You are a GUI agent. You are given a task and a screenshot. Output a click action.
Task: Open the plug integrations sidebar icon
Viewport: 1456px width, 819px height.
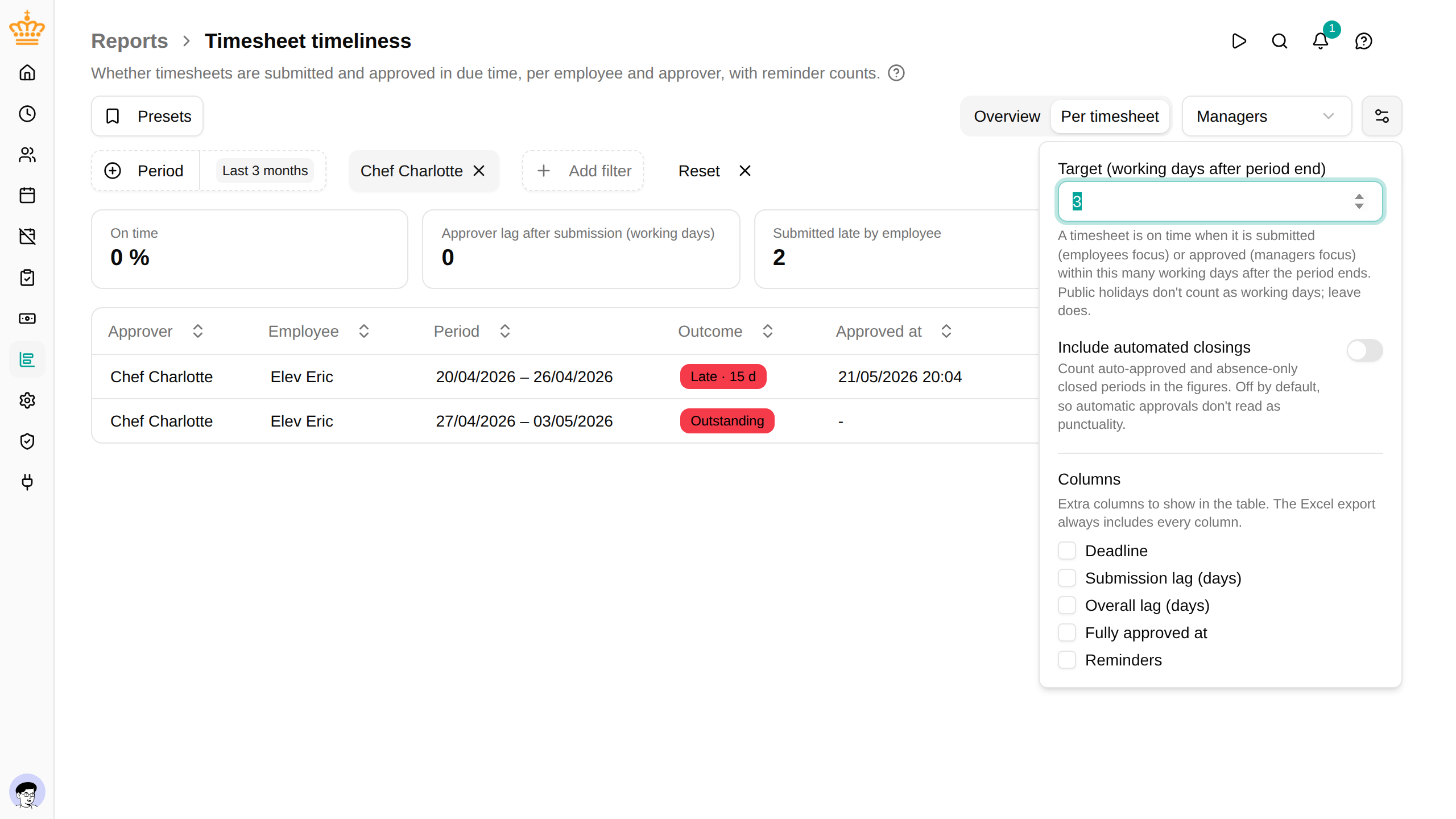click(27, 482)
